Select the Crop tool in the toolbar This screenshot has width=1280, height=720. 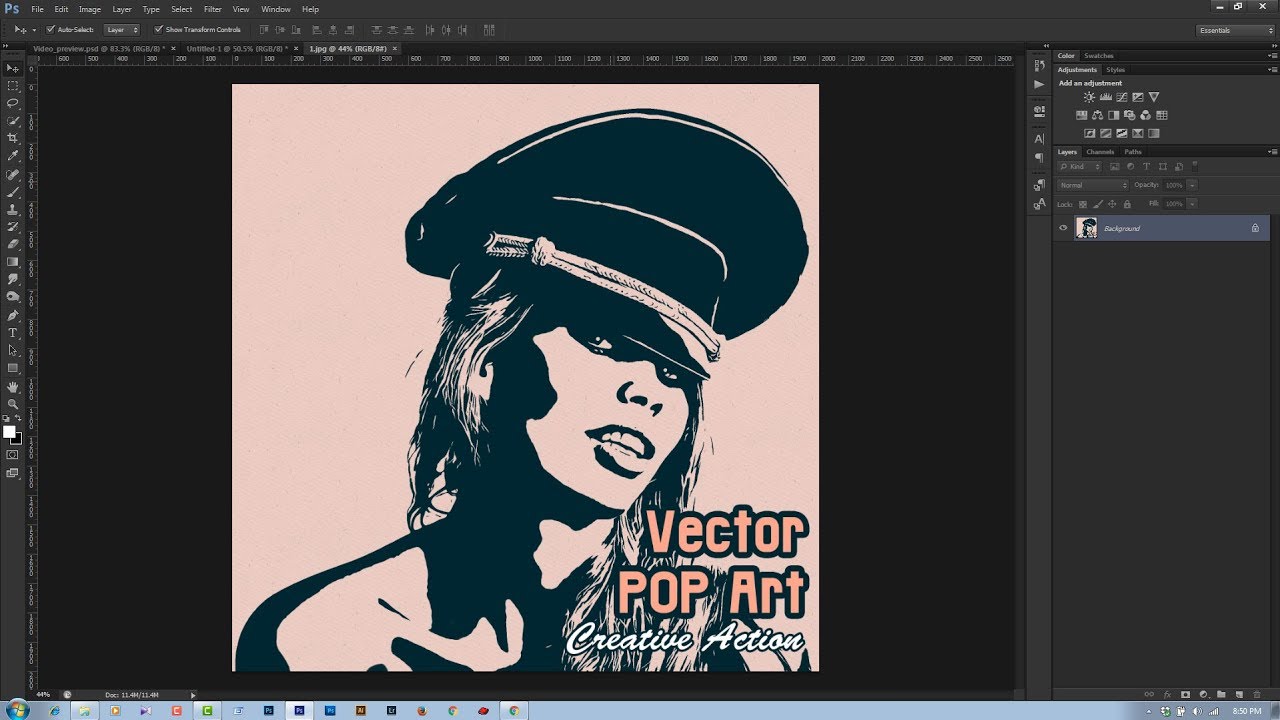13,138
